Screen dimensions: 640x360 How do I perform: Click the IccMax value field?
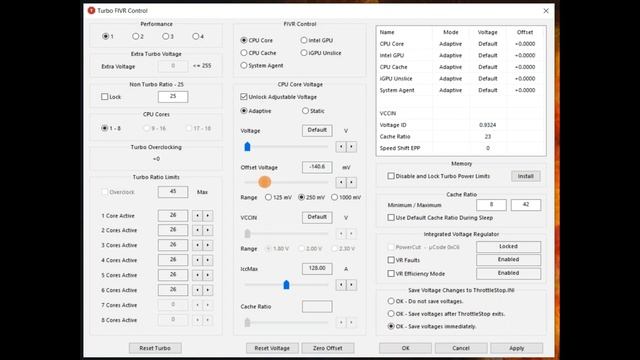point(317,269)
